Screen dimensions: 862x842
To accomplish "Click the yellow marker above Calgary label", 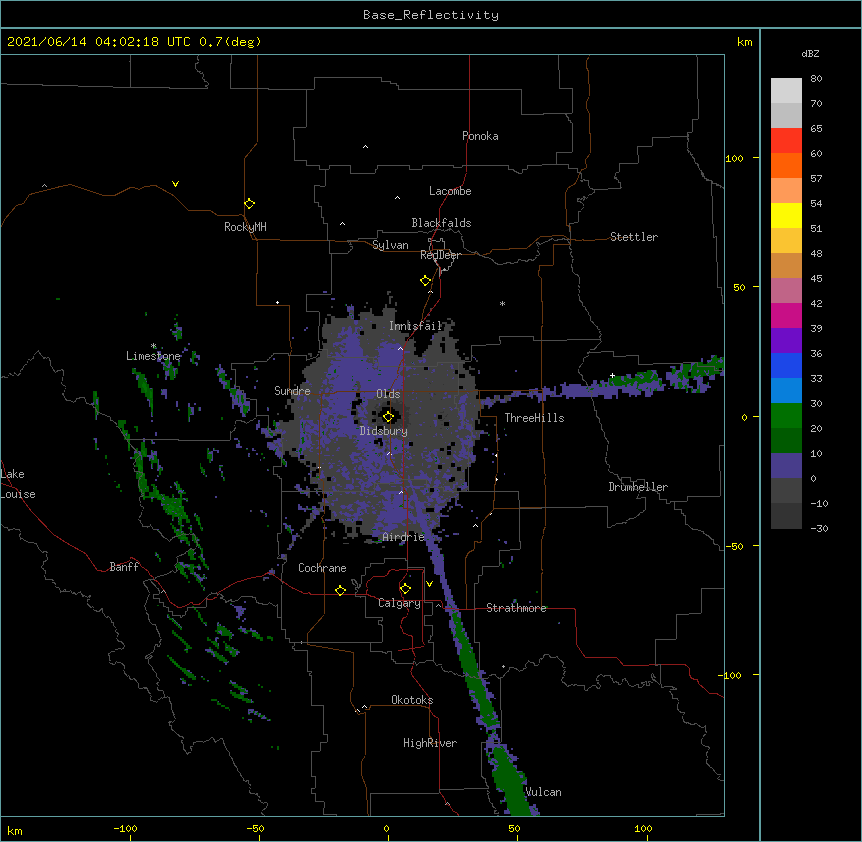I will (405, 589).
